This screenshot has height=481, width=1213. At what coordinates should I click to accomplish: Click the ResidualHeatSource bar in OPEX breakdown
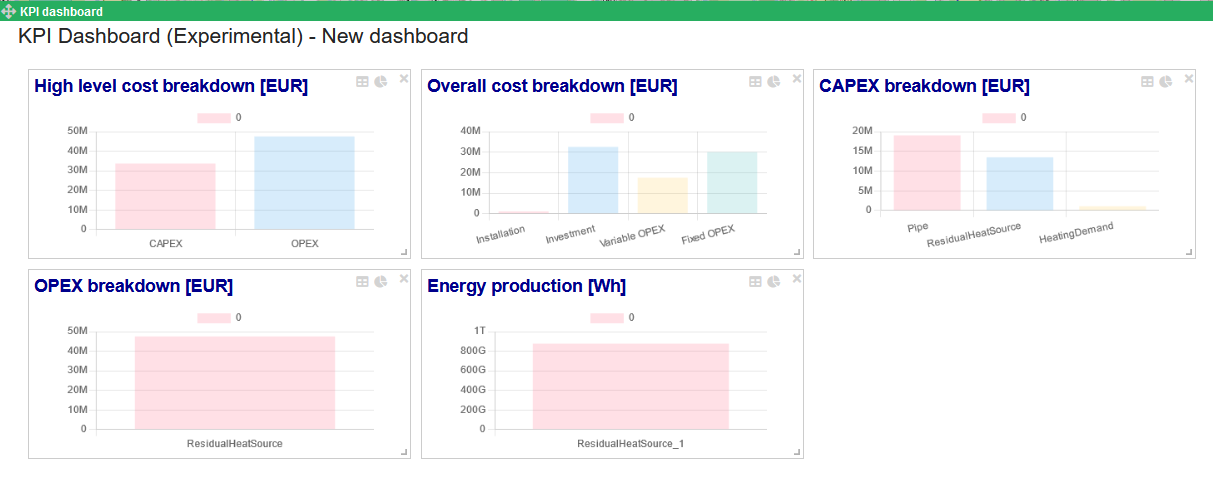(235, 383)
